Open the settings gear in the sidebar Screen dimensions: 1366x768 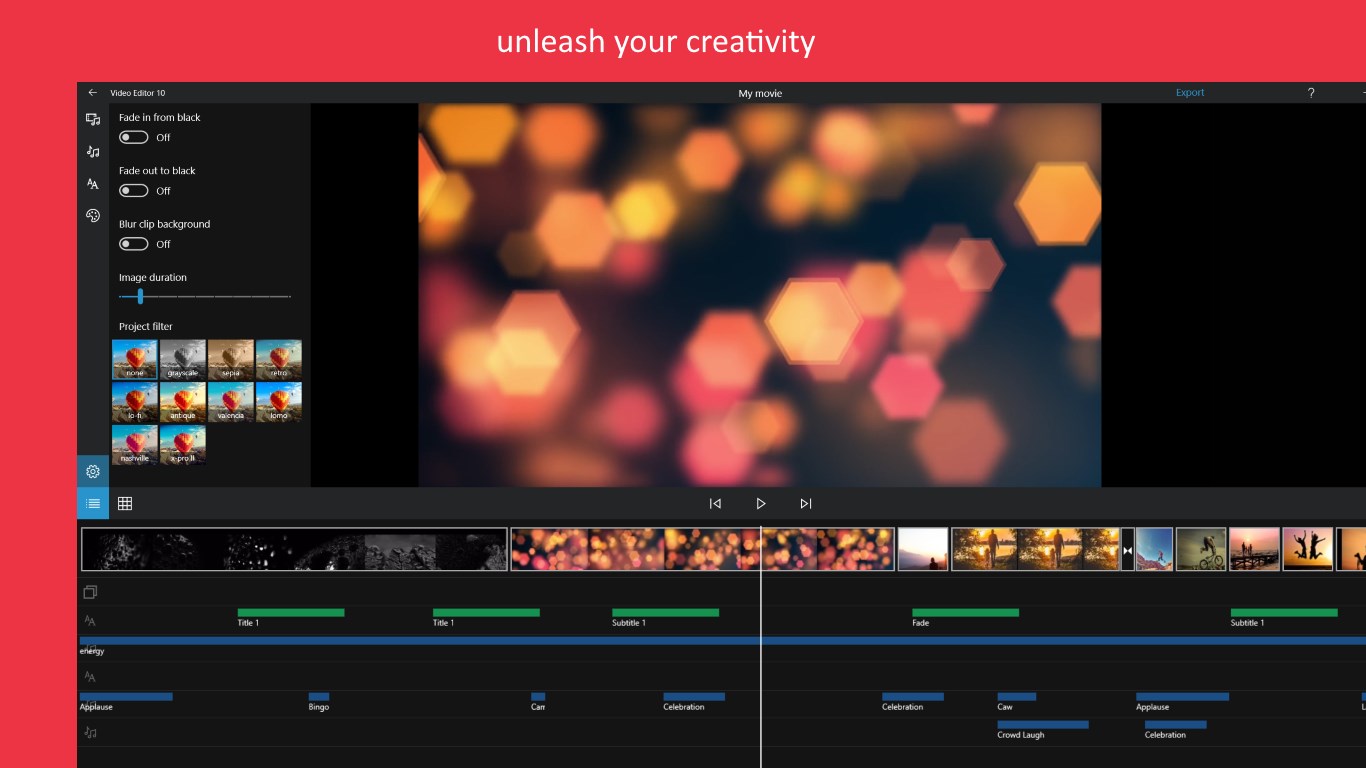click(93, 471)
